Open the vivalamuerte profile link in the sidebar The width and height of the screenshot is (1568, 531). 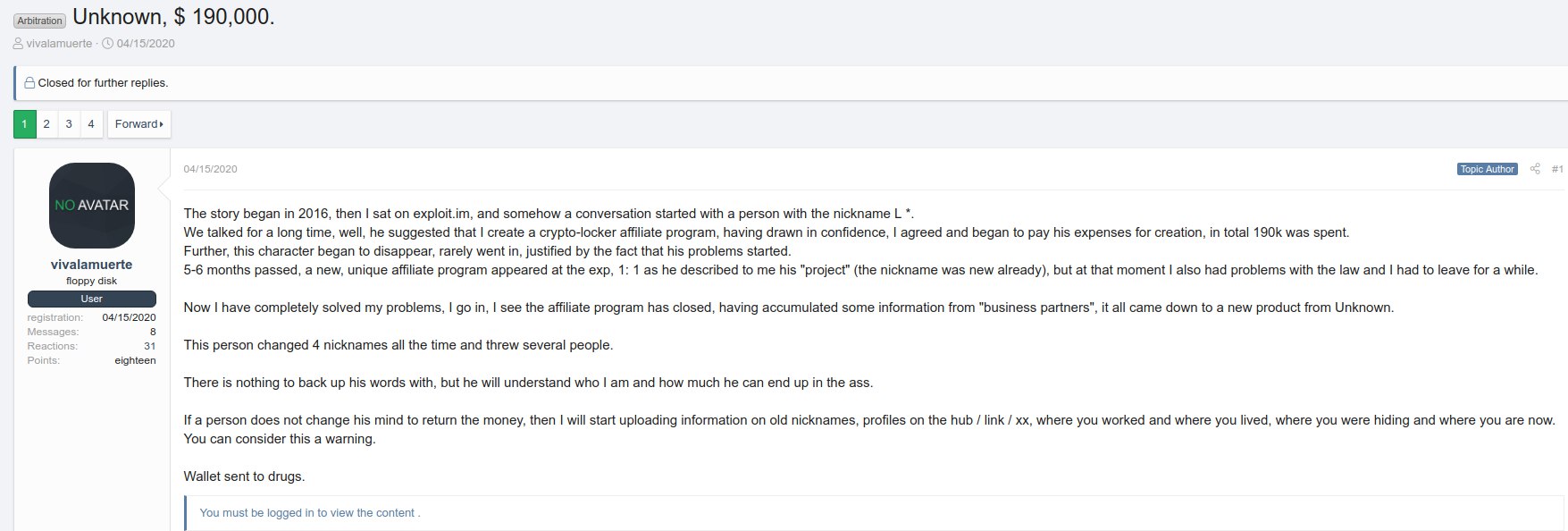(92, 265)
